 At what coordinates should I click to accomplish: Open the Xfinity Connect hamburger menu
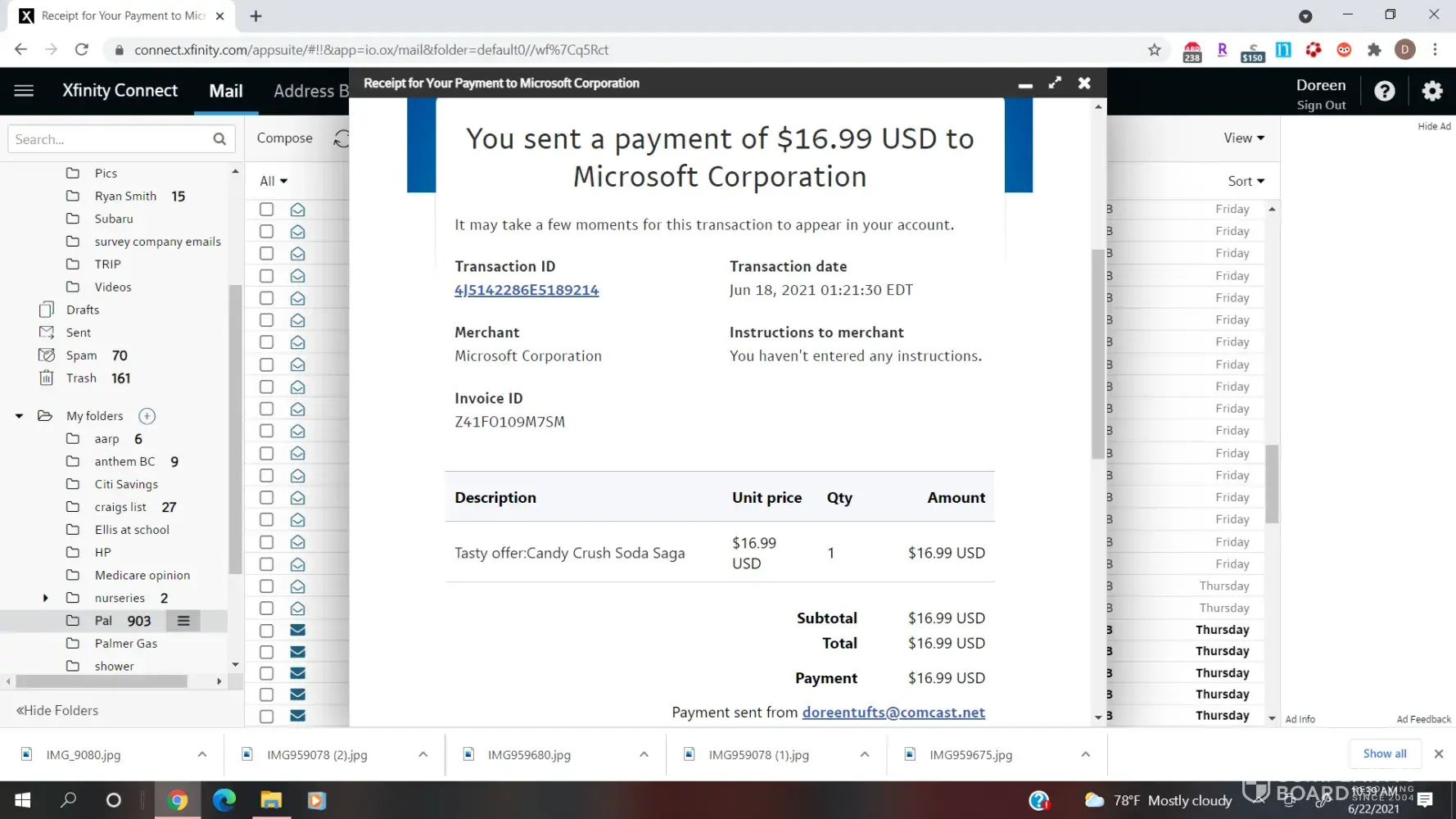tap(24, 90)
